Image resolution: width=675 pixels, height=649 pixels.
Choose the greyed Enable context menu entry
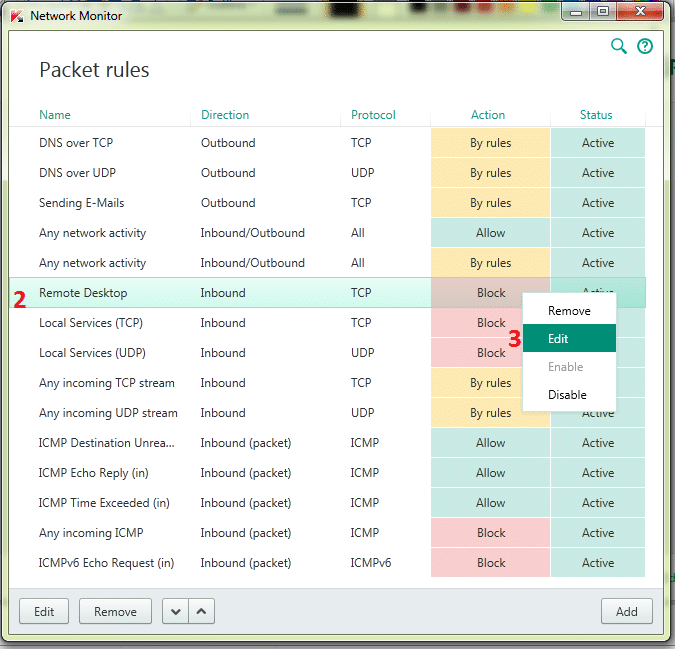569,367
